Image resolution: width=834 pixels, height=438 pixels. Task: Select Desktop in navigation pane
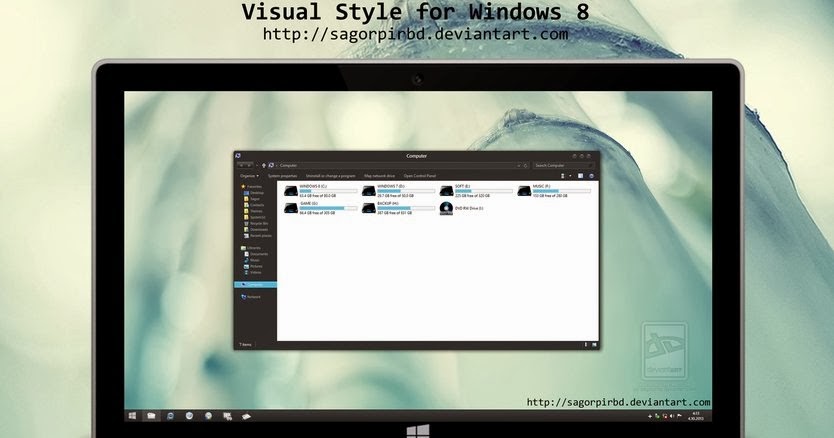coord(254,193)
